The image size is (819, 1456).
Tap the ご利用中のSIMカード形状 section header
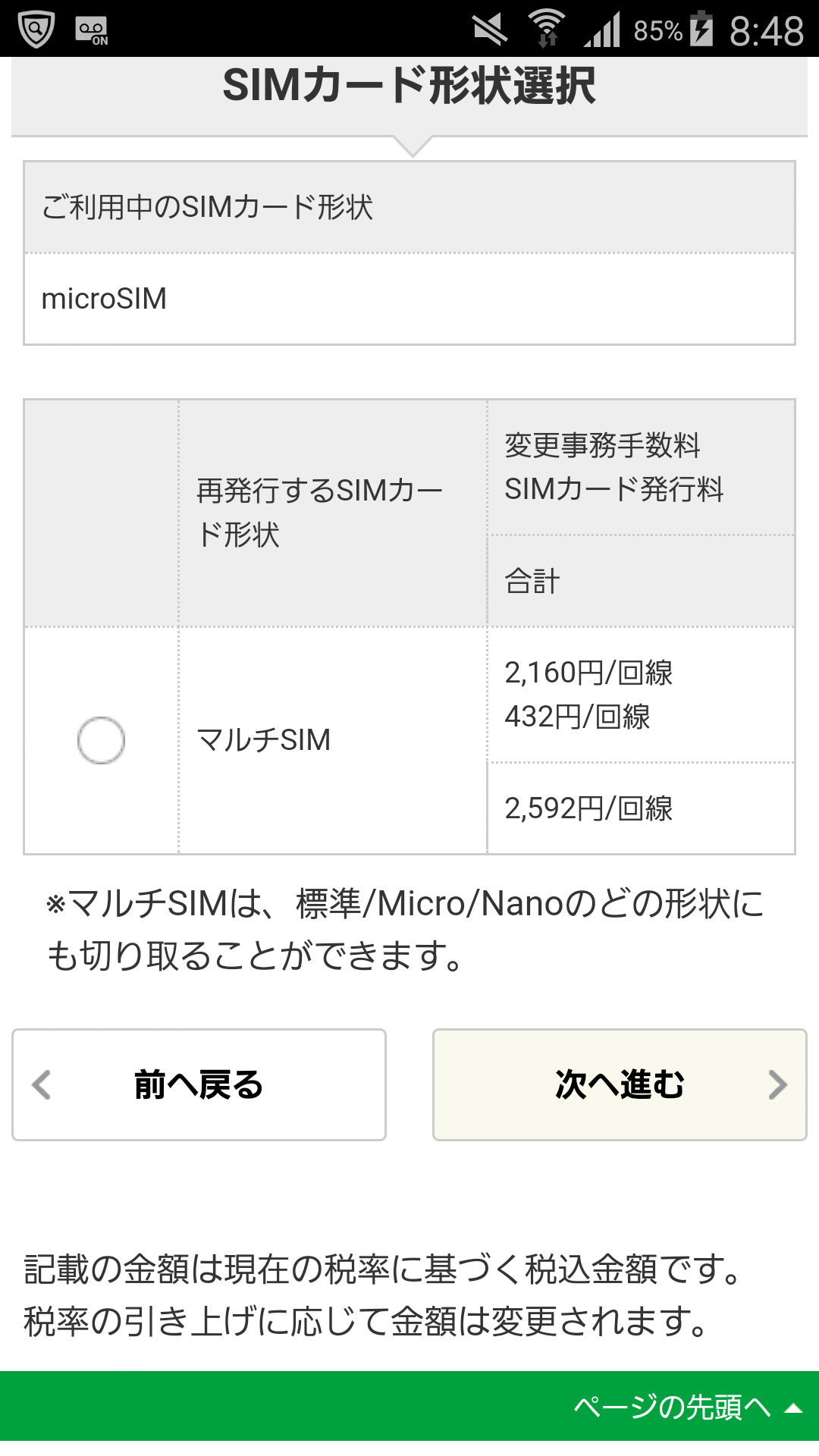[409, 207]
